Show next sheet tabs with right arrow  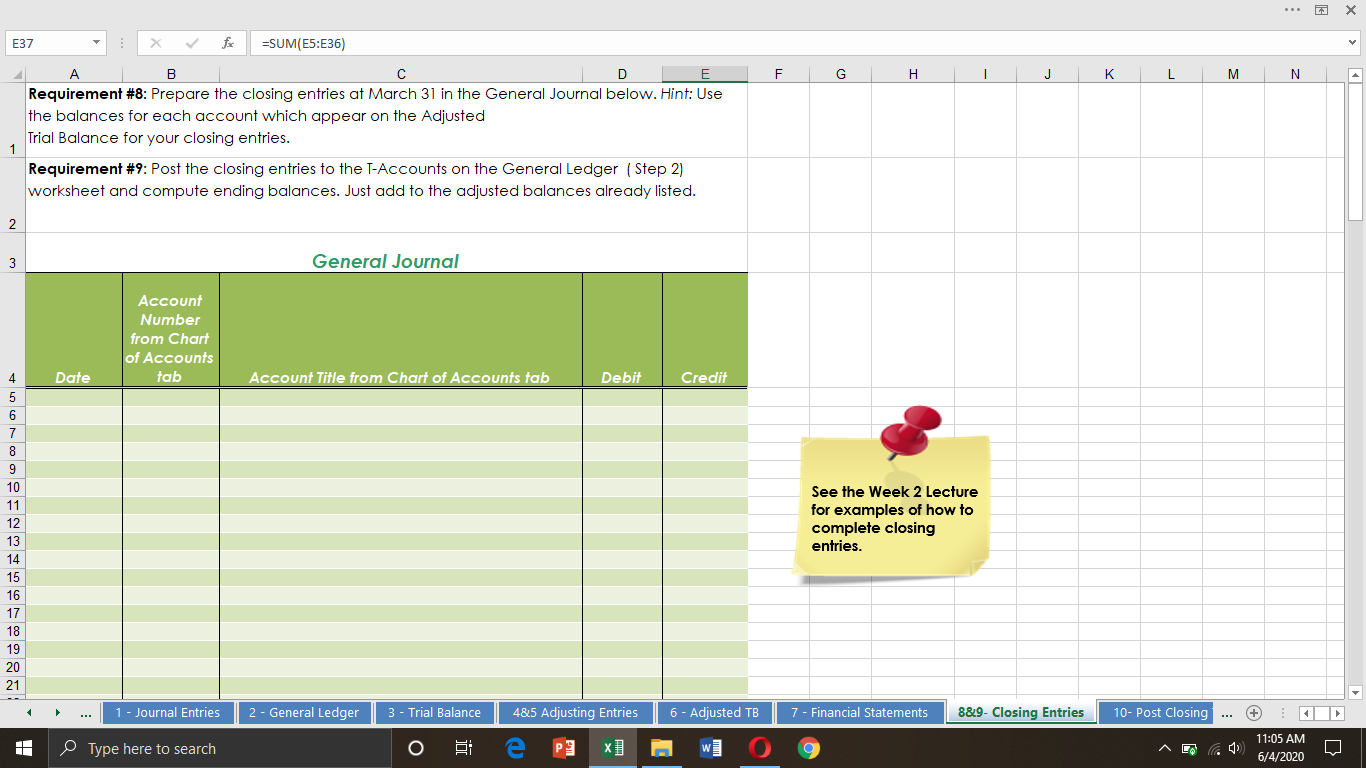[x=57, y=713]
